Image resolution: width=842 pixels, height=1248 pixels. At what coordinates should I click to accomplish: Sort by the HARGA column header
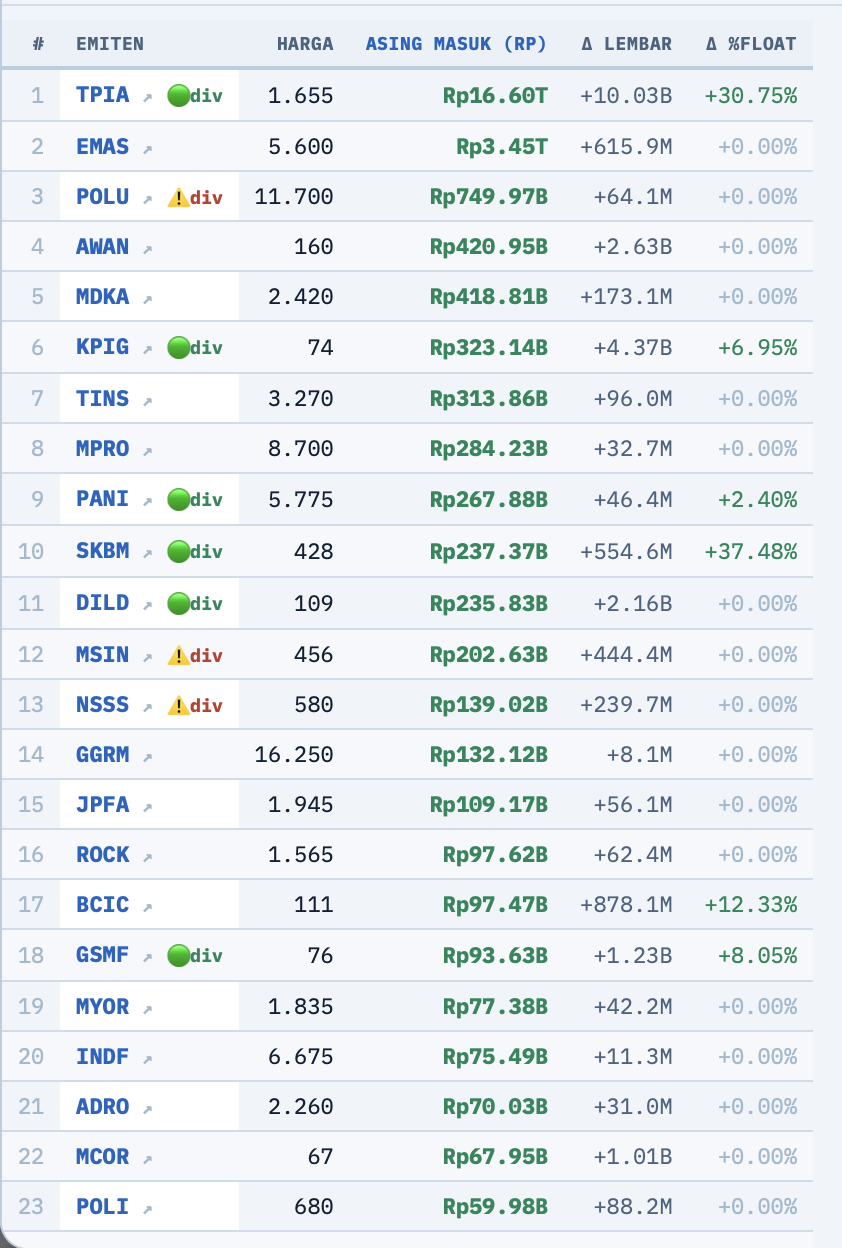(x=305, y=44)
